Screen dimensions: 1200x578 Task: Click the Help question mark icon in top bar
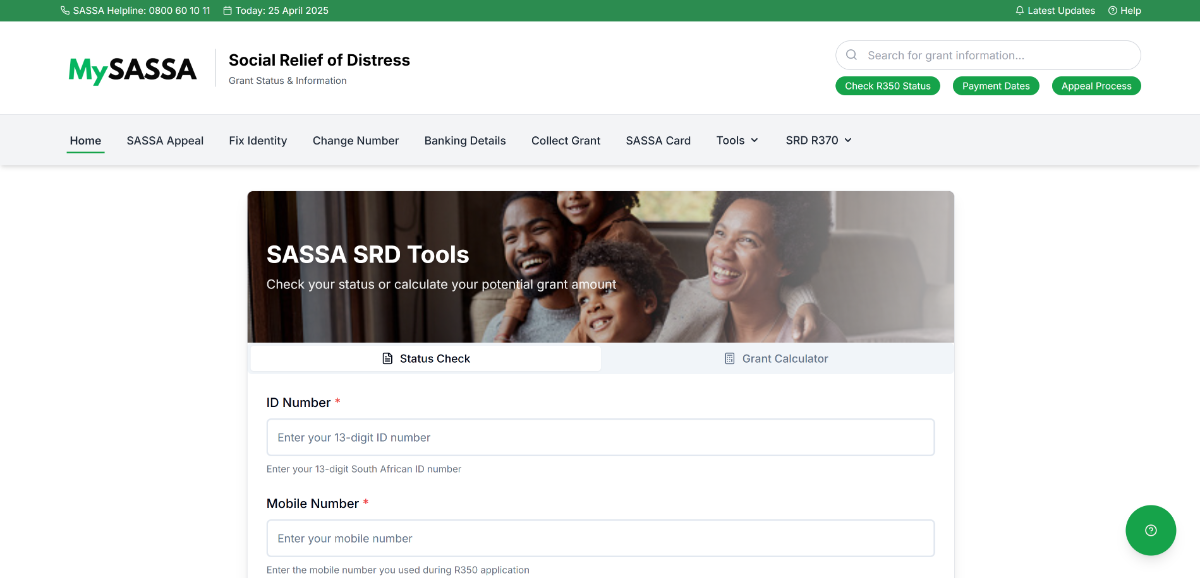coord(1113,11)
